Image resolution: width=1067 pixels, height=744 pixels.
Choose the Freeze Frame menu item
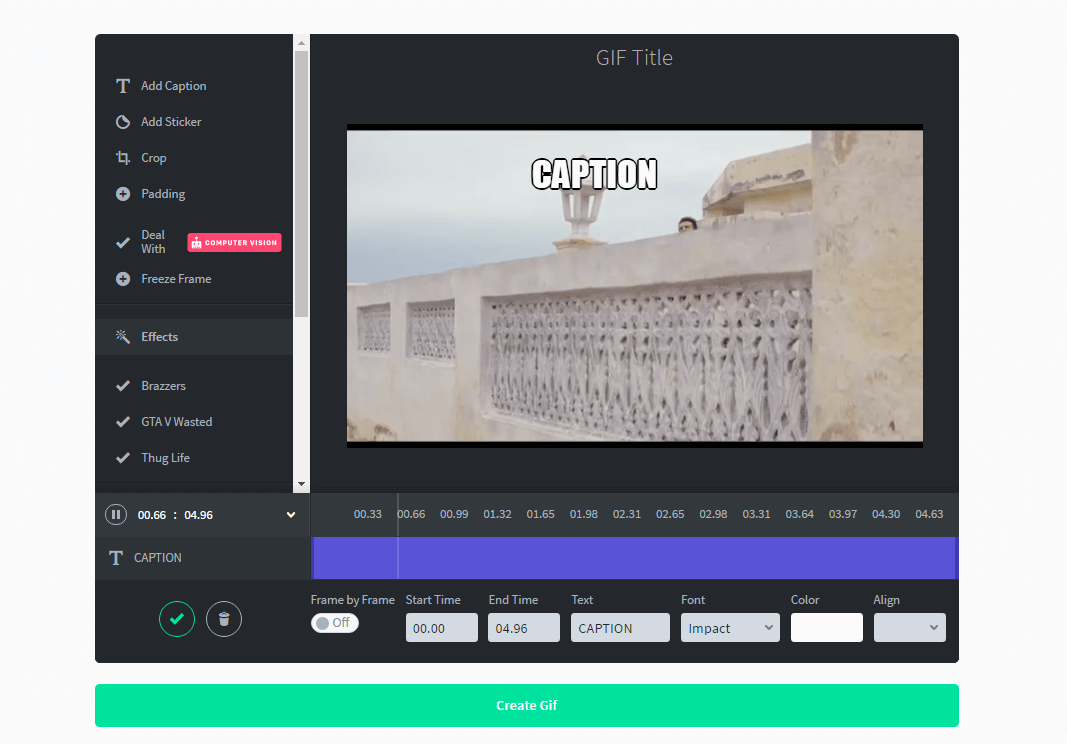tap(176, 279)
